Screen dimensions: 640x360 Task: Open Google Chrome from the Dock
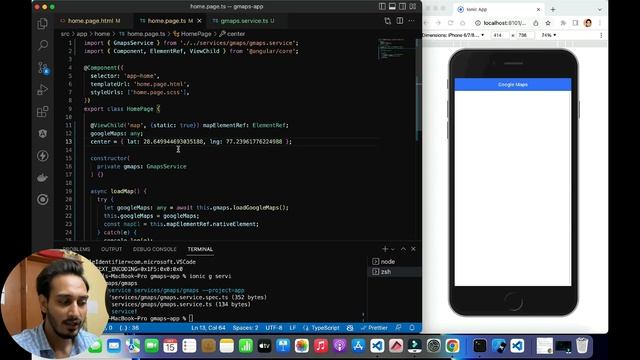tap(452, 346)
